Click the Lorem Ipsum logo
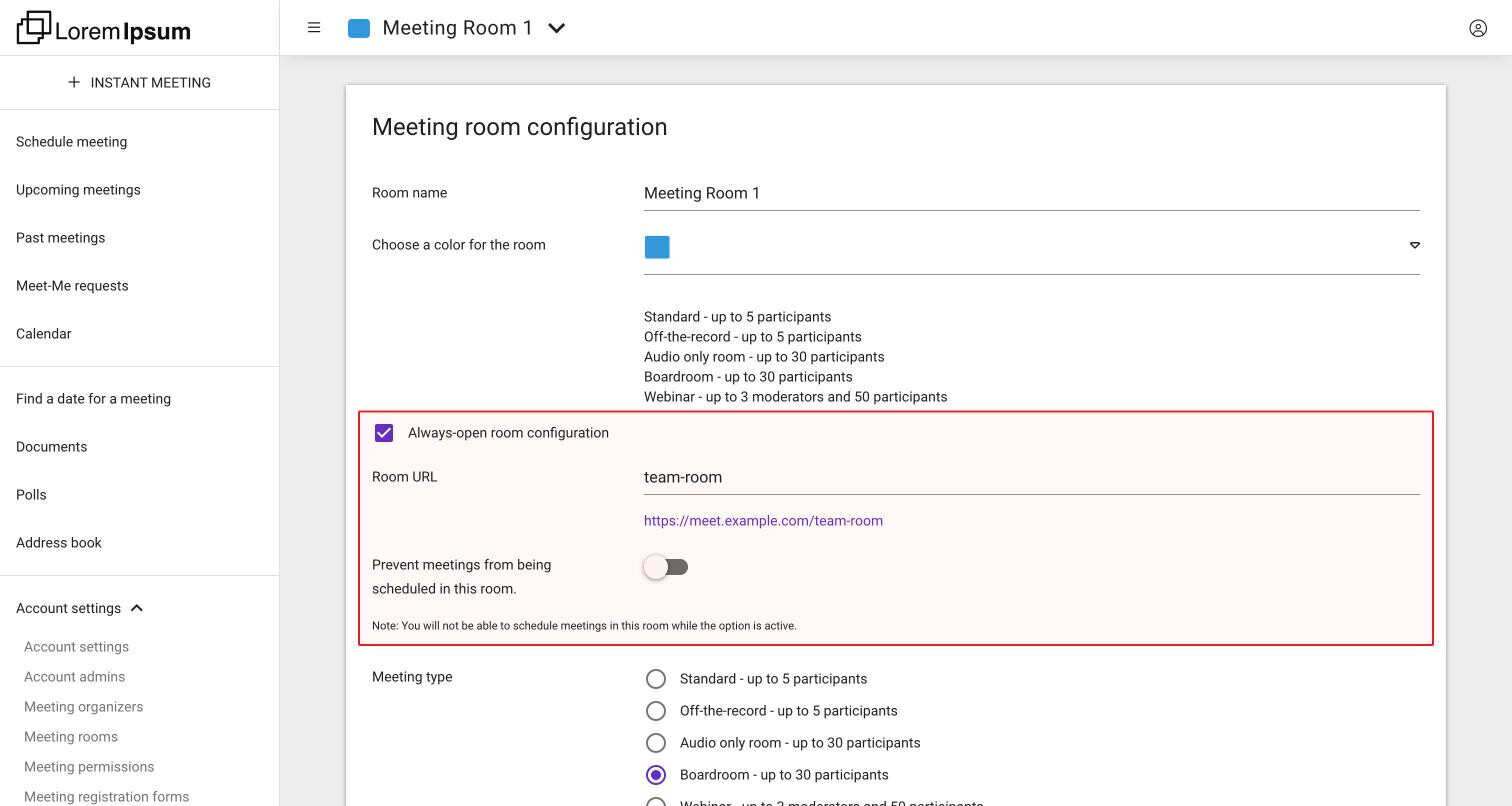Viewport: 1512px width, 806px height. pyautogui.click(x=104, y=28)
